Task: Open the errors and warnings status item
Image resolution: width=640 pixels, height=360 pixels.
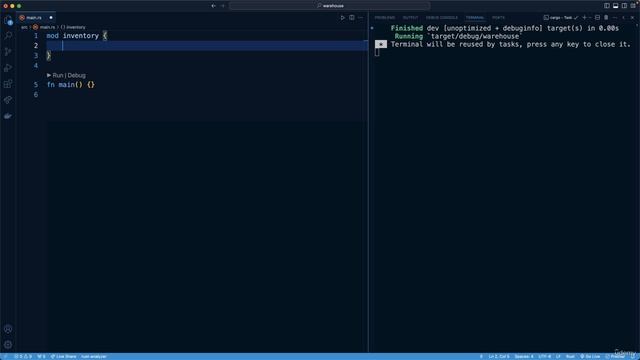Action: (x=23, y=356)
